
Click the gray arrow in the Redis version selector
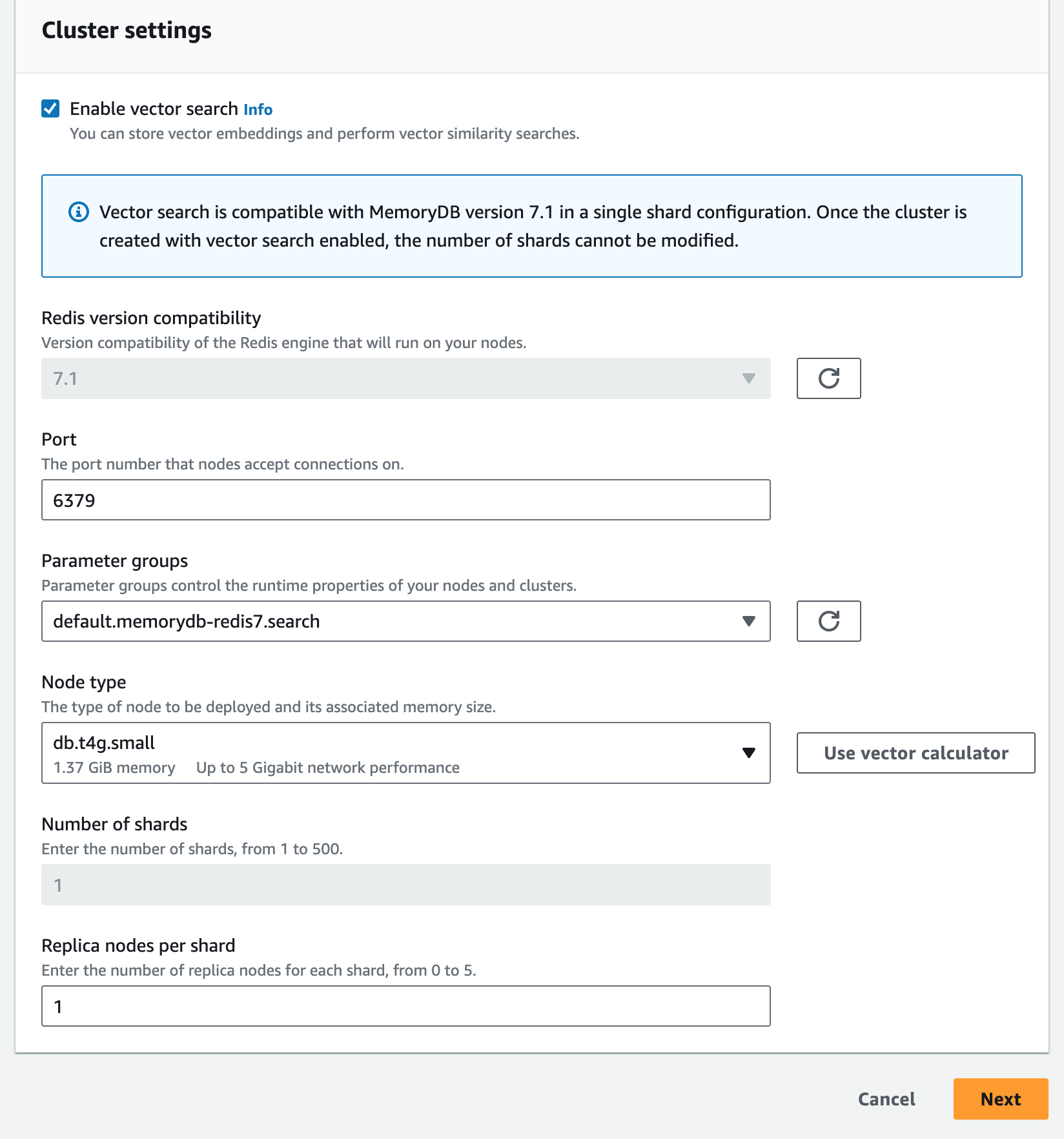(749, 378)
